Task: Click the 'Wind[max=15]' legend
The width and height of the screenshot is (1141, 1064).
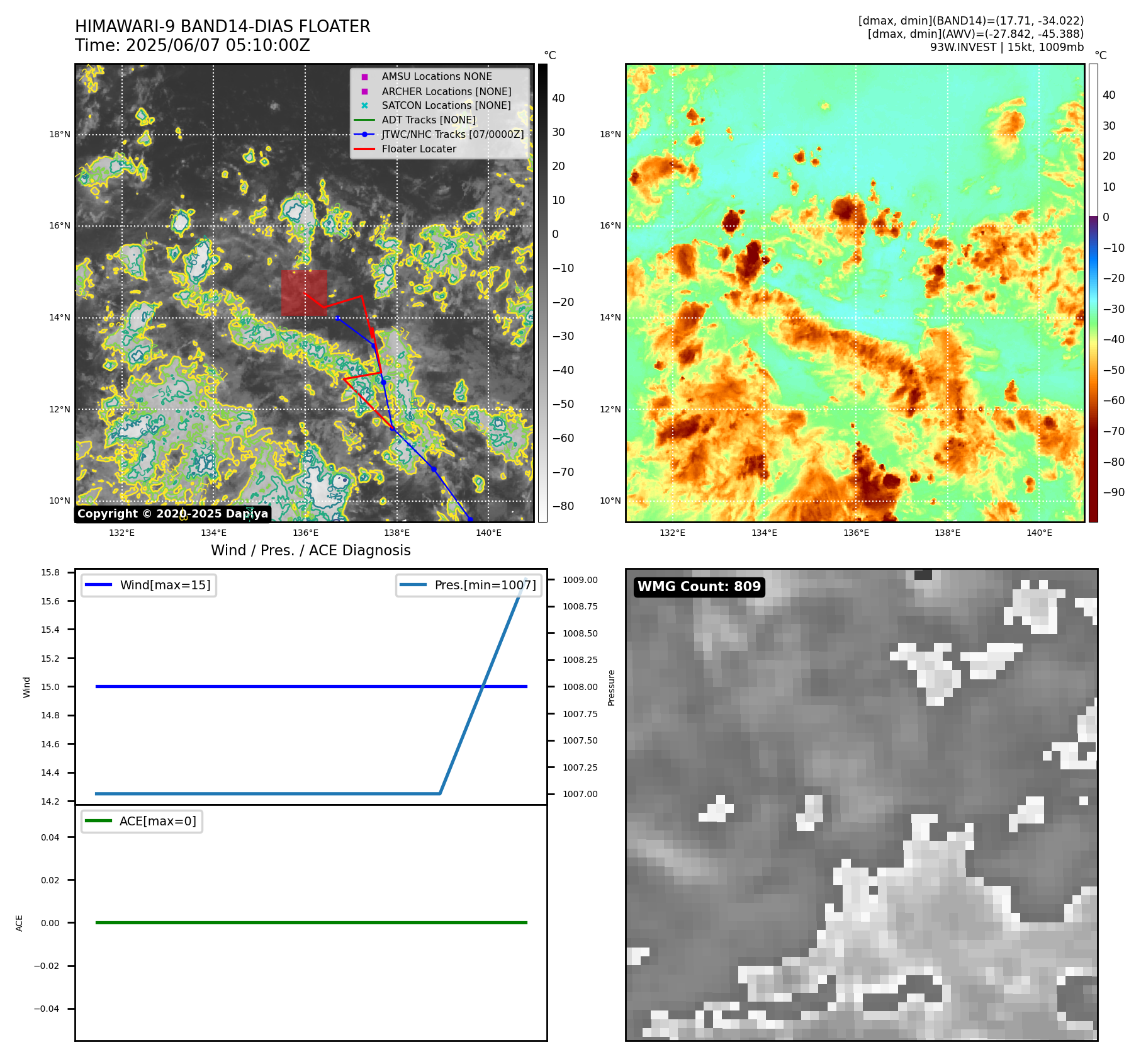Action: 149,585
